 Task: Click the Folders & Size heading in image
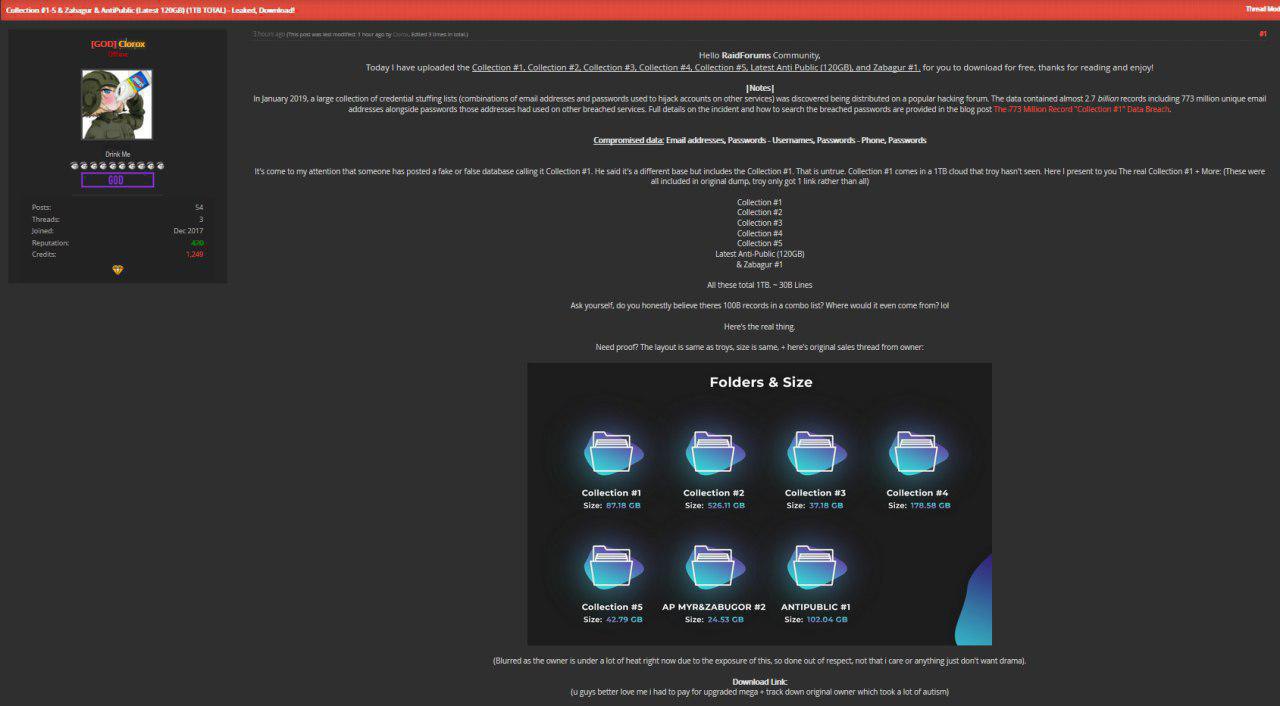(761, 382)
